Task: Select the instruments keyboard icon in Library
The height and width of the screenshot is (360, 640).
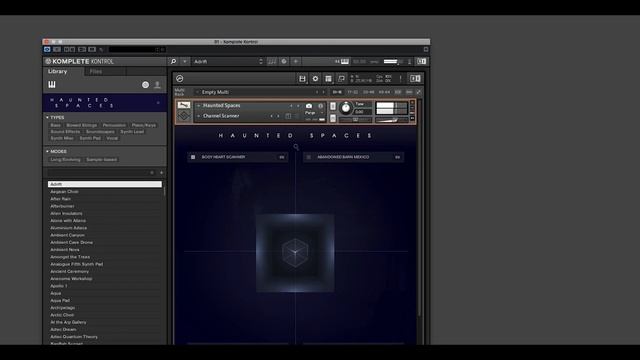Action: pyautogui.click(x=52, y=84)
